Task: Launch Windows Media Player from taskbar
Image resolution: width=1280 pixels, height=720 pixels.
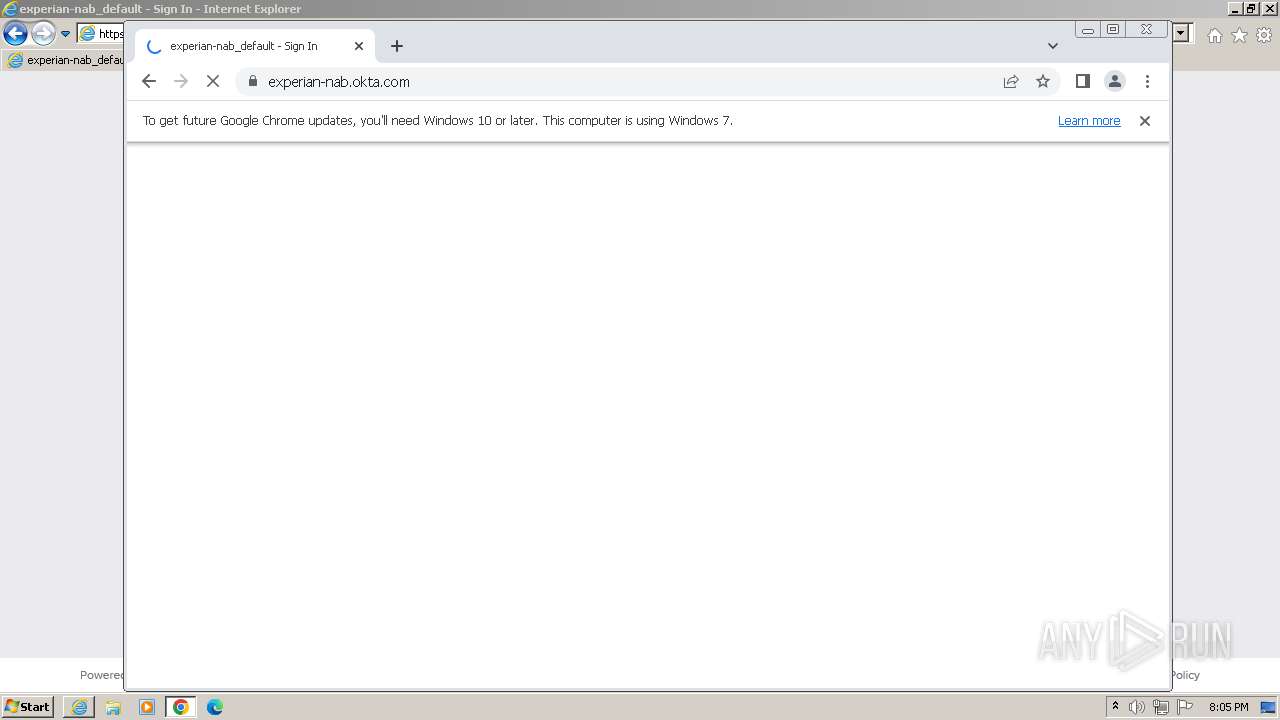Action: [147, 707]
